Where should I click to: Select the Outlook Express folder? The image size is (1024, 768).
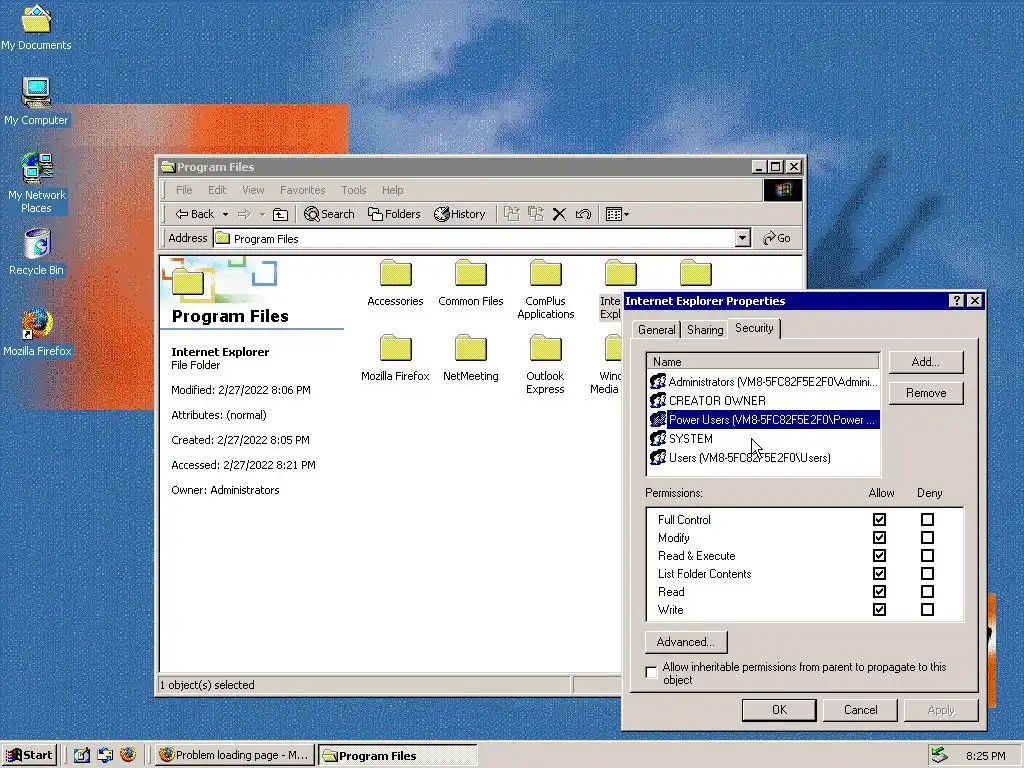pos(545,364)
